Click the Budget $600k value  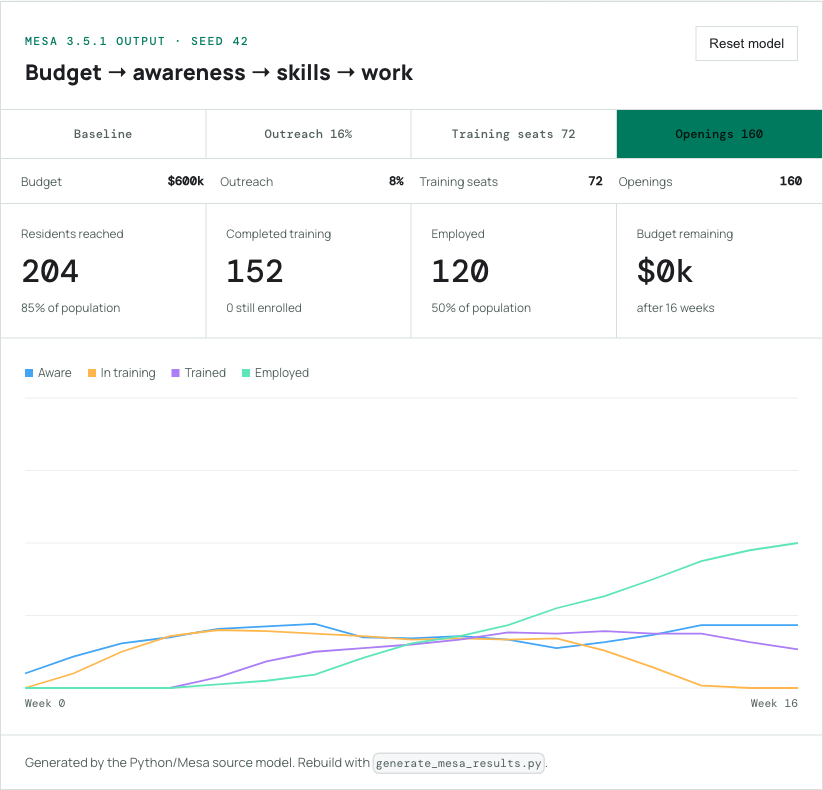(x=185, y=181)
